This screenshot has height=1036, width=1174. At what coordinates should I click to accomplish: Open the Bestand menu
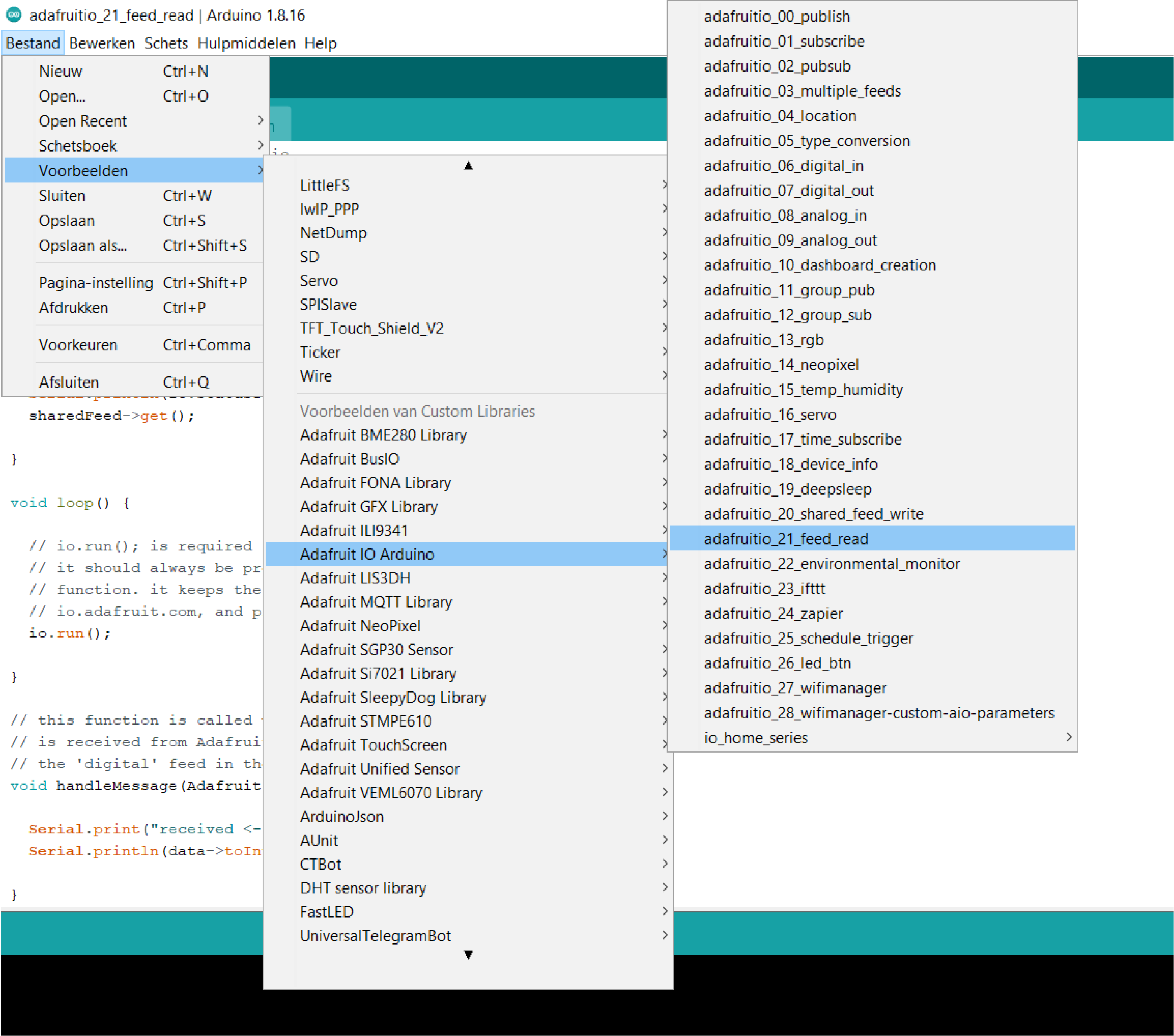point(33,43)
